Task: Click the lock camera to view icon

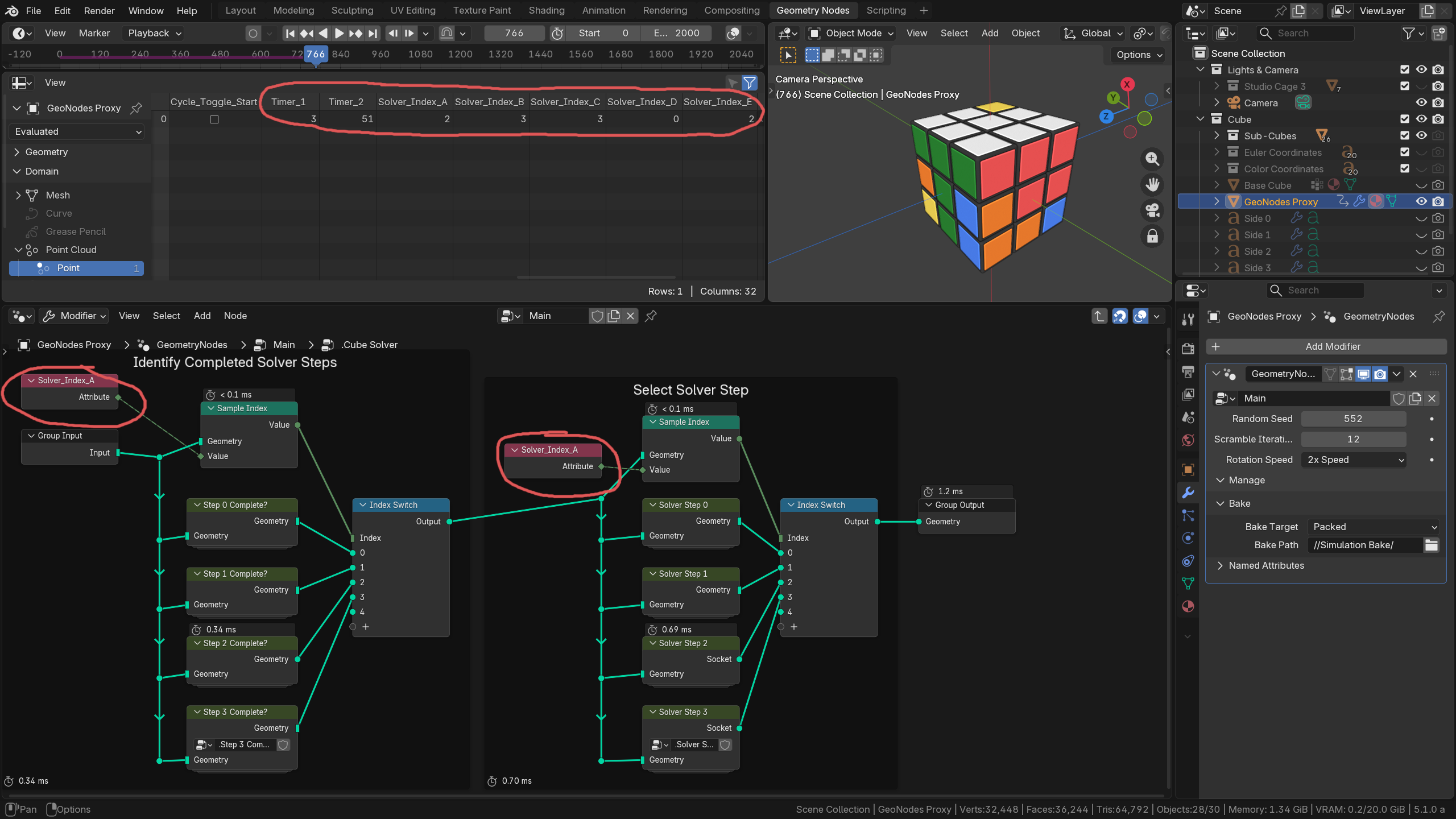Action: point(1152,236)
